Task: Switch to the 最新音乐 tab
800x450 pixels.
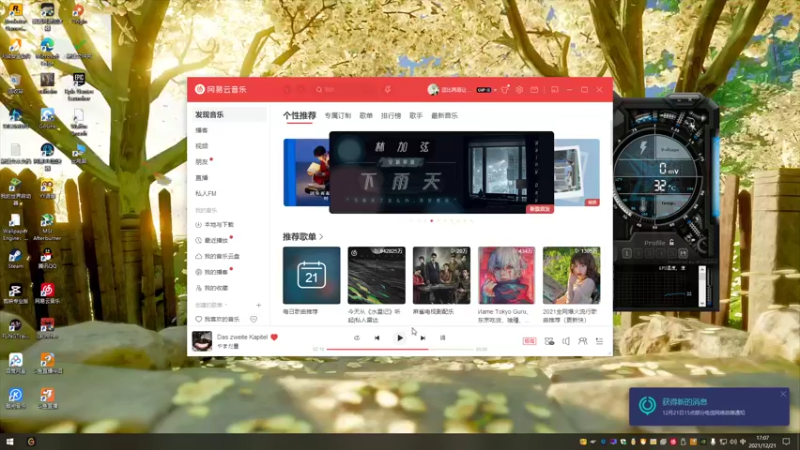Action: 444,116
